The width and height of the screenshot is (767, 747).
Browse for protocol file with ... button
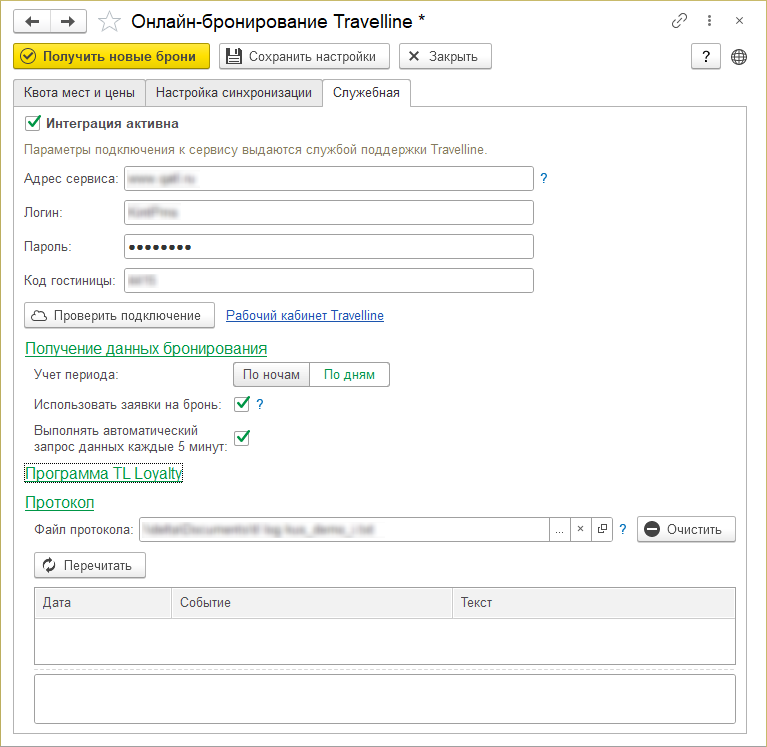click(560, 529)
